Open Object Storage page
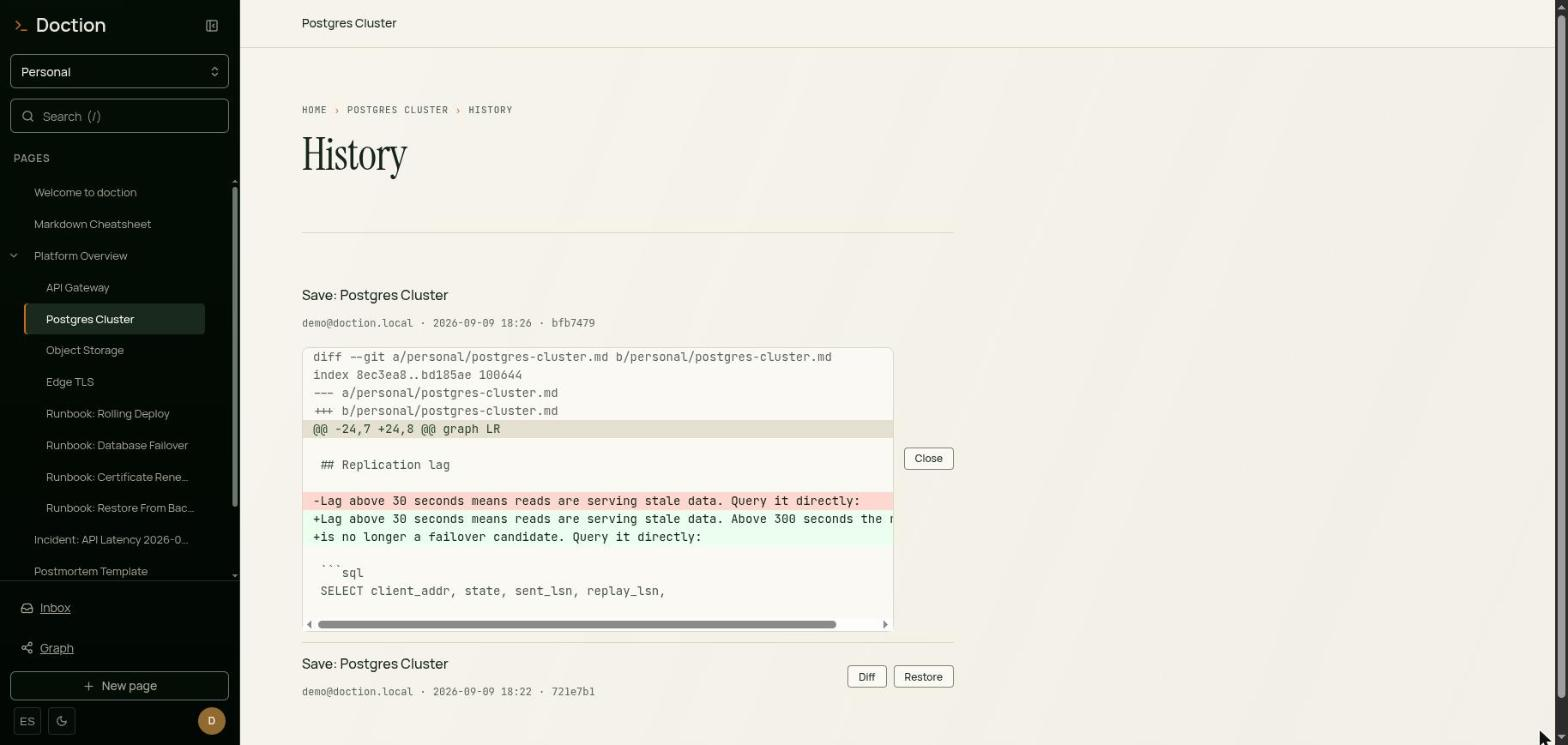Screen dimensions: 1568x745 point(84,350)
